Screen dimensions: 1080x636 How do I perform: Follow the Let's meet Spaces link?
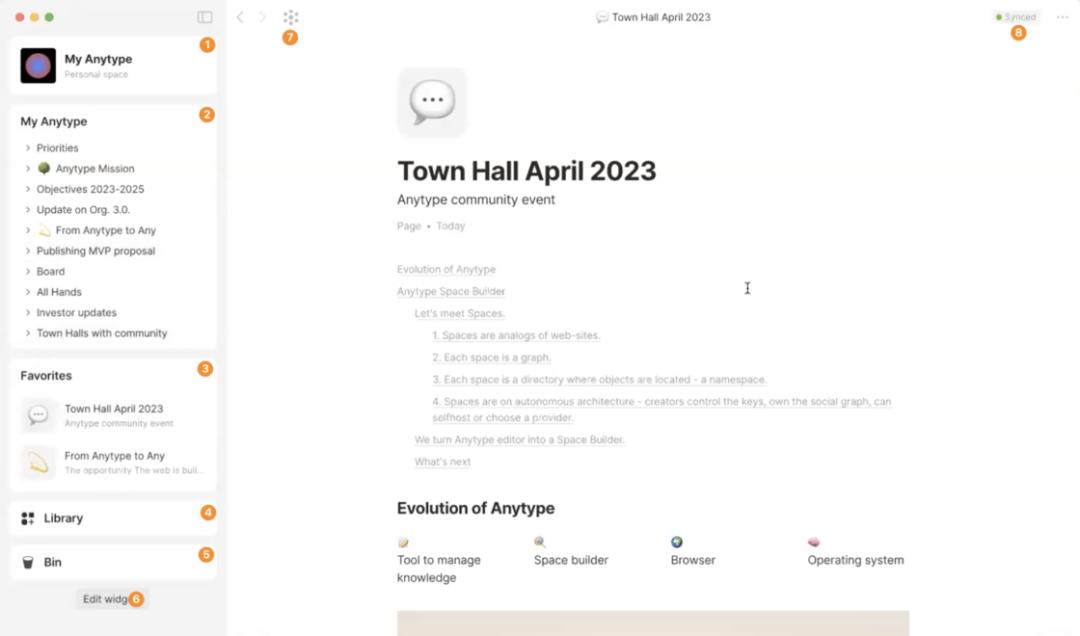tap(460, 314)
